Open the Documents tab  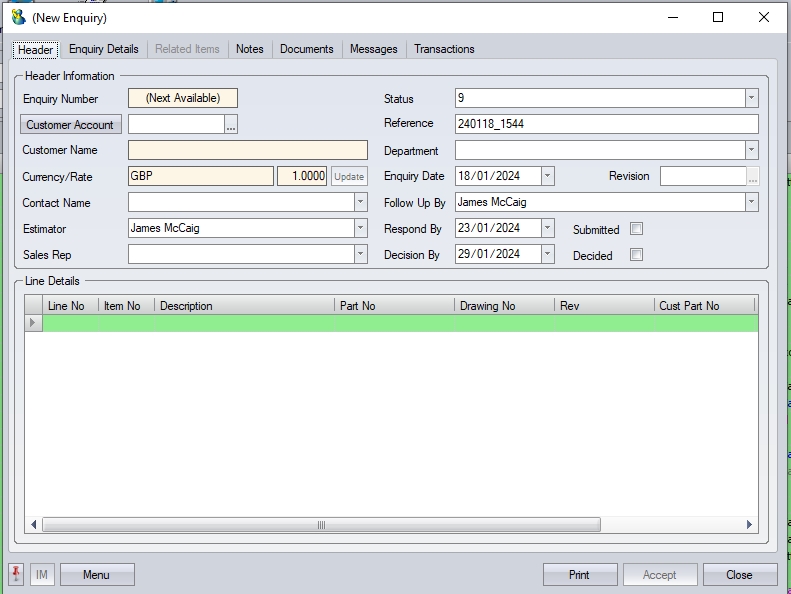[307, 49]
